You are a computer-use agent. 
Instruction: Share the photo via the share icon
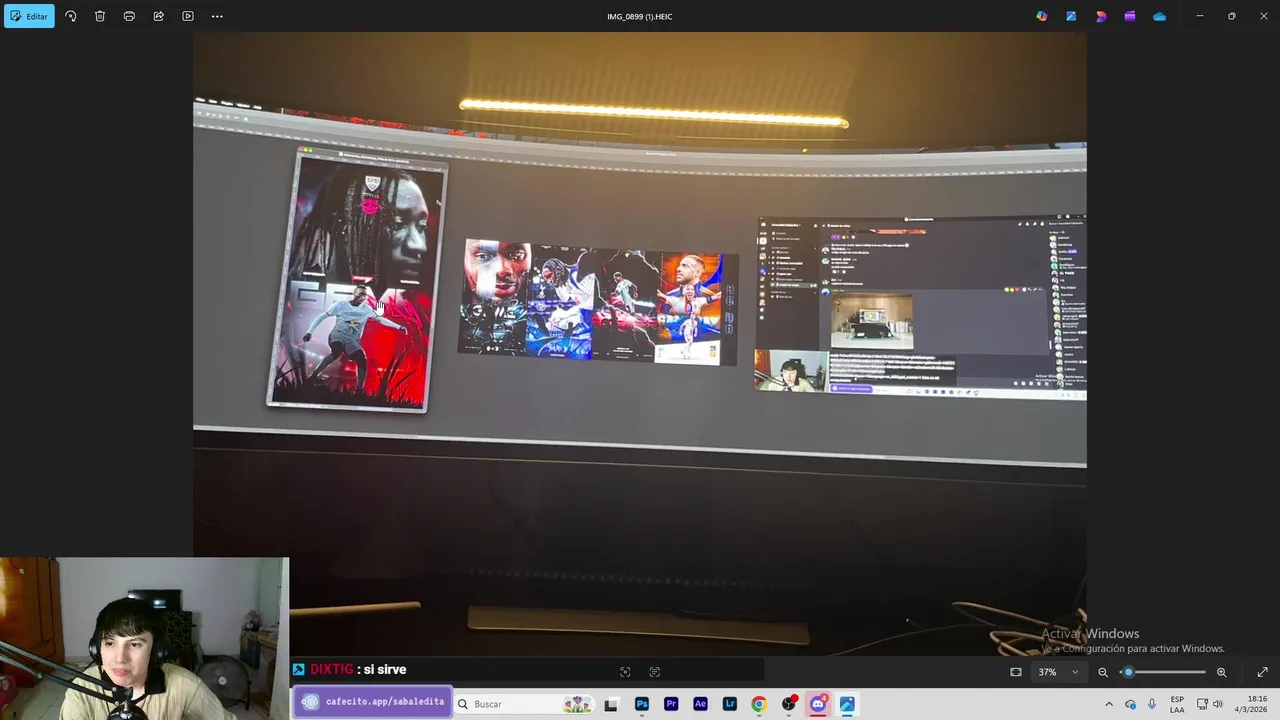[158, 16]
